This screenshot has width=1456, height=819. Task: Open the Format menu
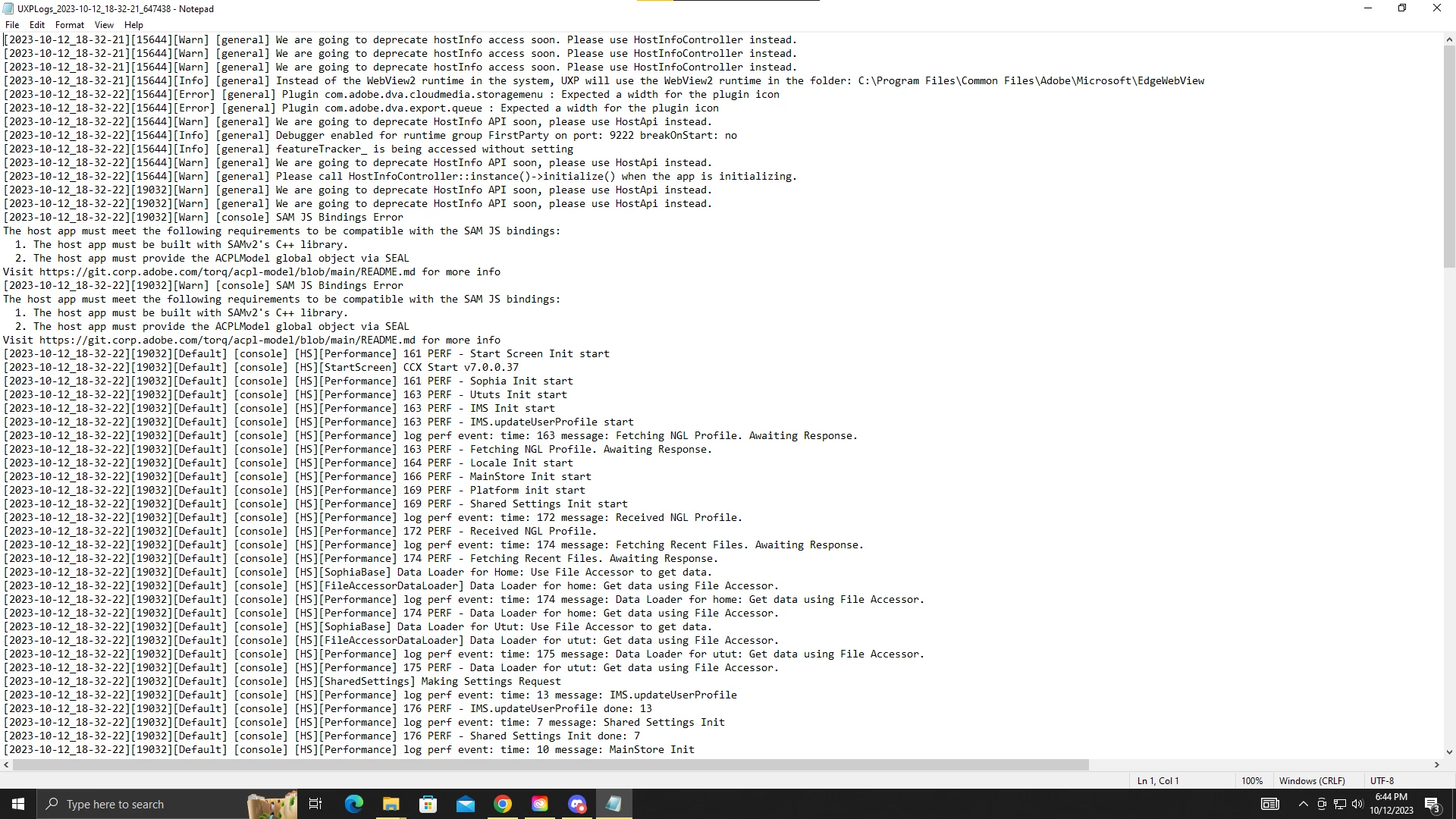[x=69, y=25]
